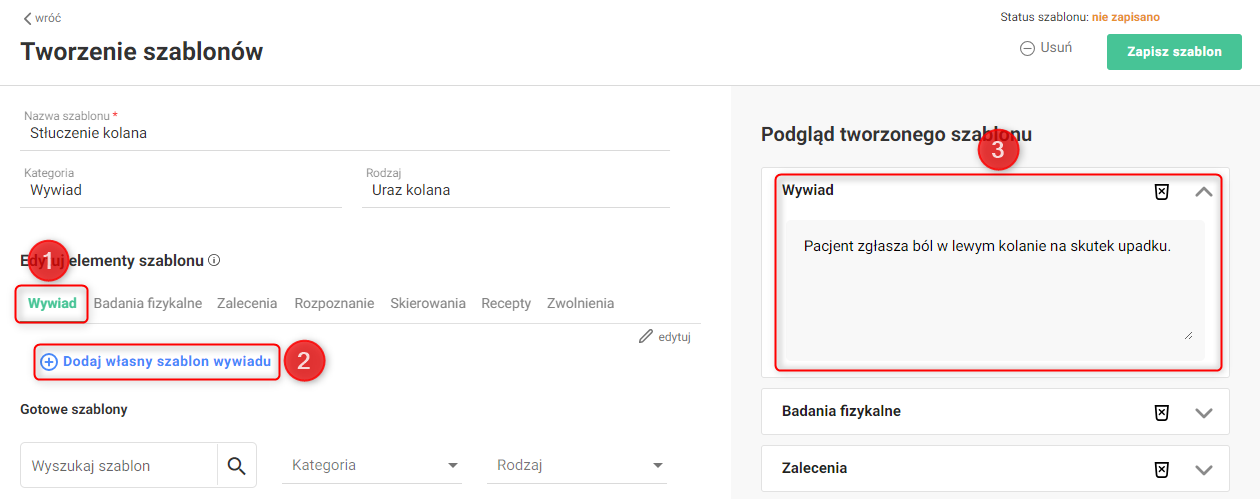Screen dimensions: 1260x499
Task: Click the magnifier search icon
Action: pos(236,465)
